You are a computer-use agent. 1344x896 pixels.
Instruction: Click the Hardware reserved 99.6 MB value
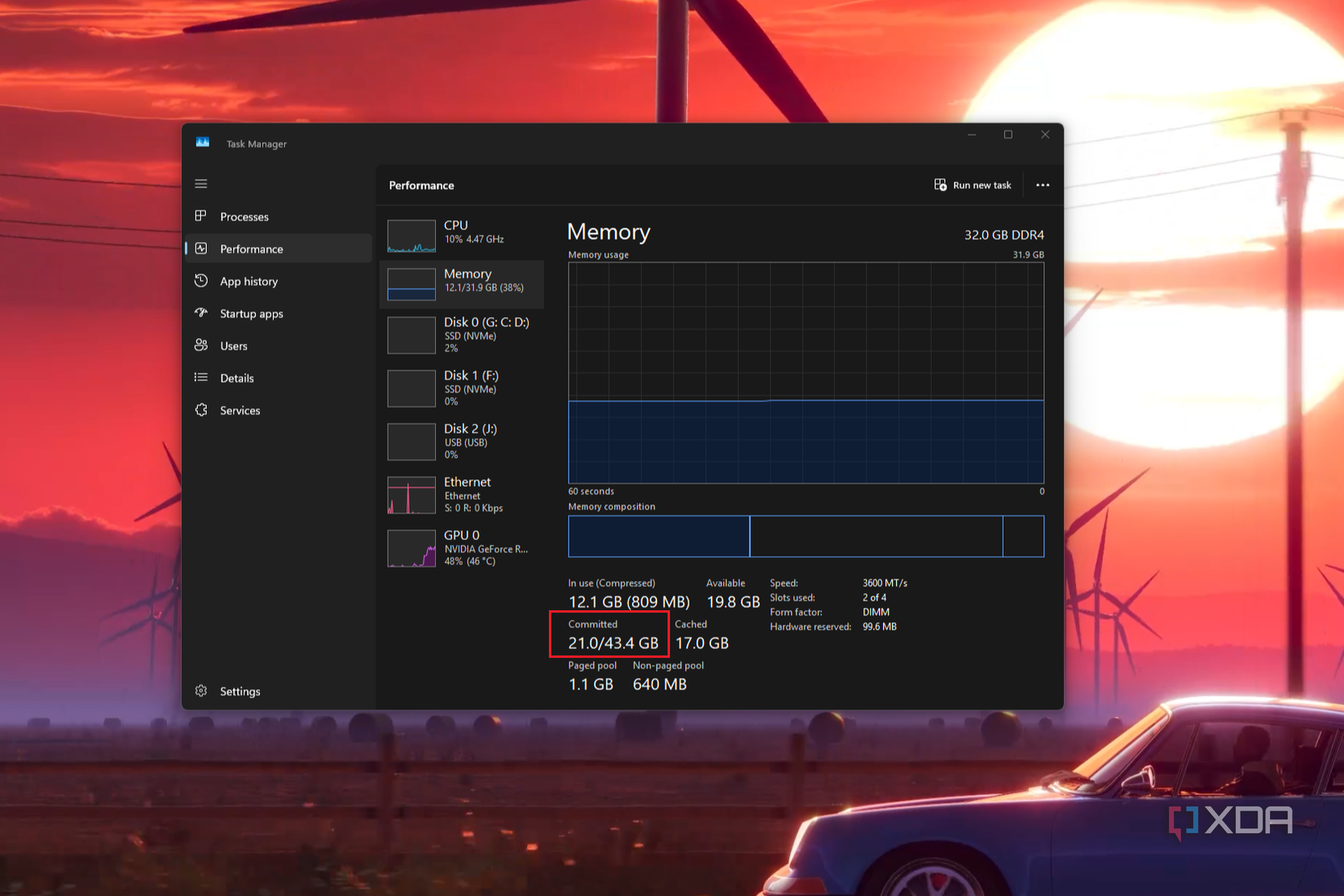click(x=880, y=626)
